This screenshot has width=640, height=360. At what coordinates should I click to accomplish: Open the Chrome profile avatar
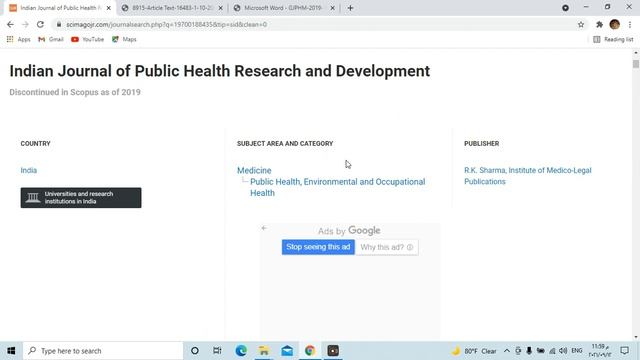pos(615,24)
